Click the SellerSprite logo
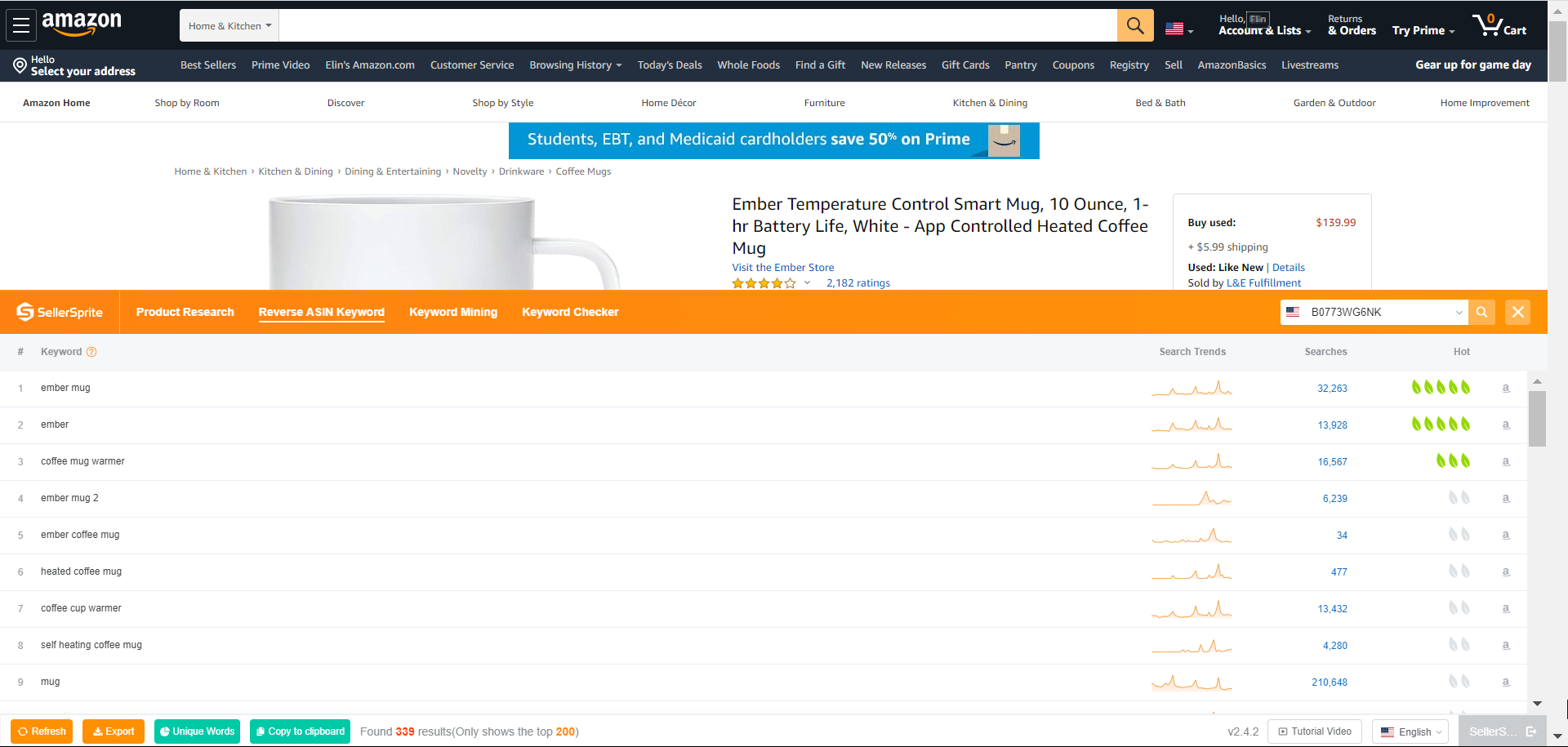 [x=60, y=312]
